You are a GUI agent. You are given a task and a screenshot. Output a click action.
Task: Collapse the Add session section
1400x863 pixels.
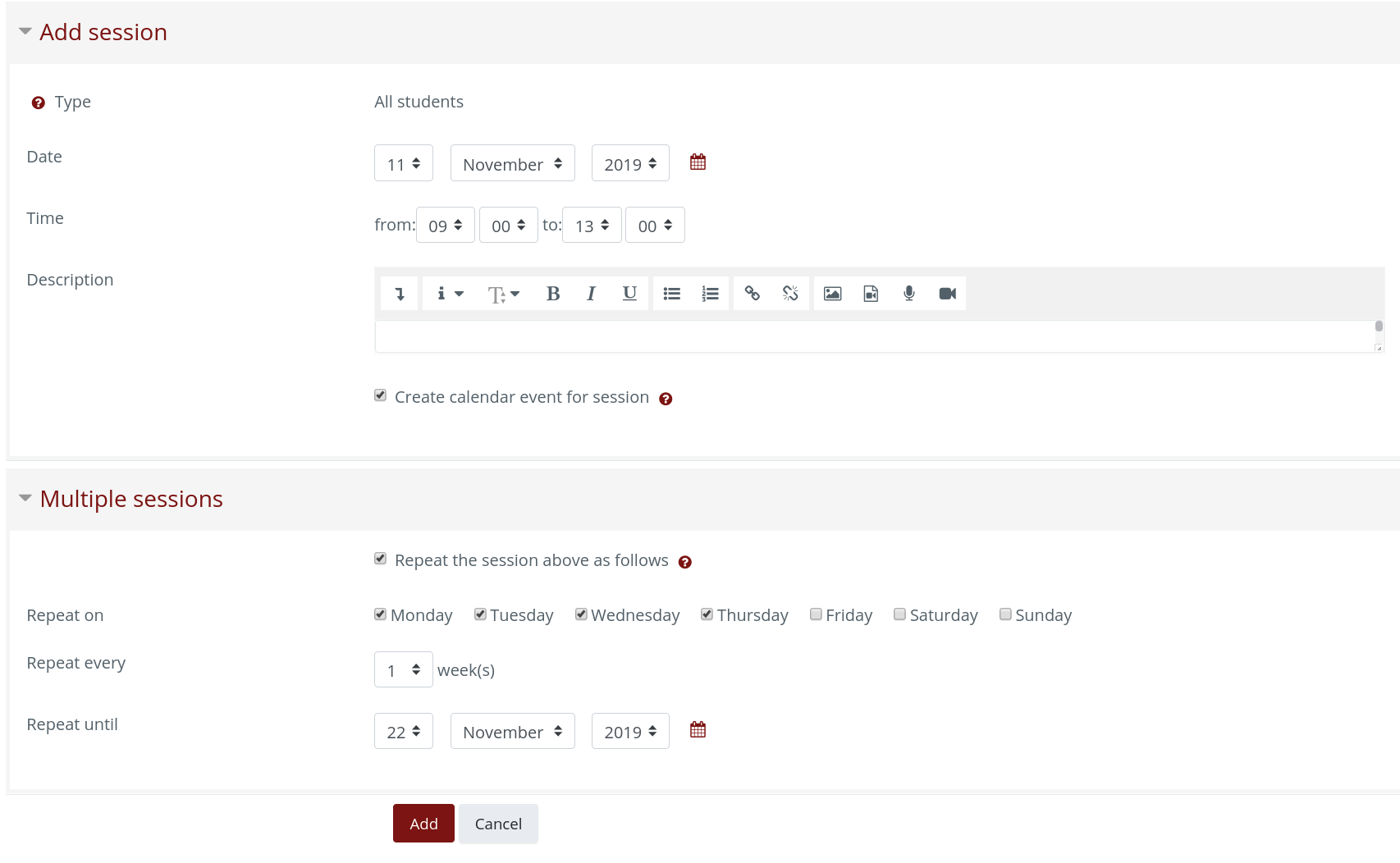point(25,32)
